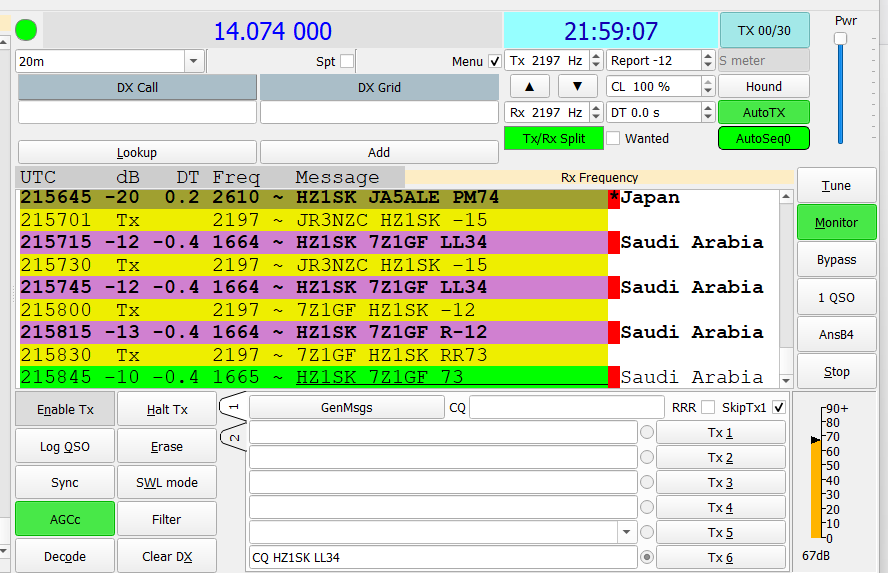Open the 20m band dropdown
Image resolution: width=888 pixels, height=573 pixels.
point(193,61)
